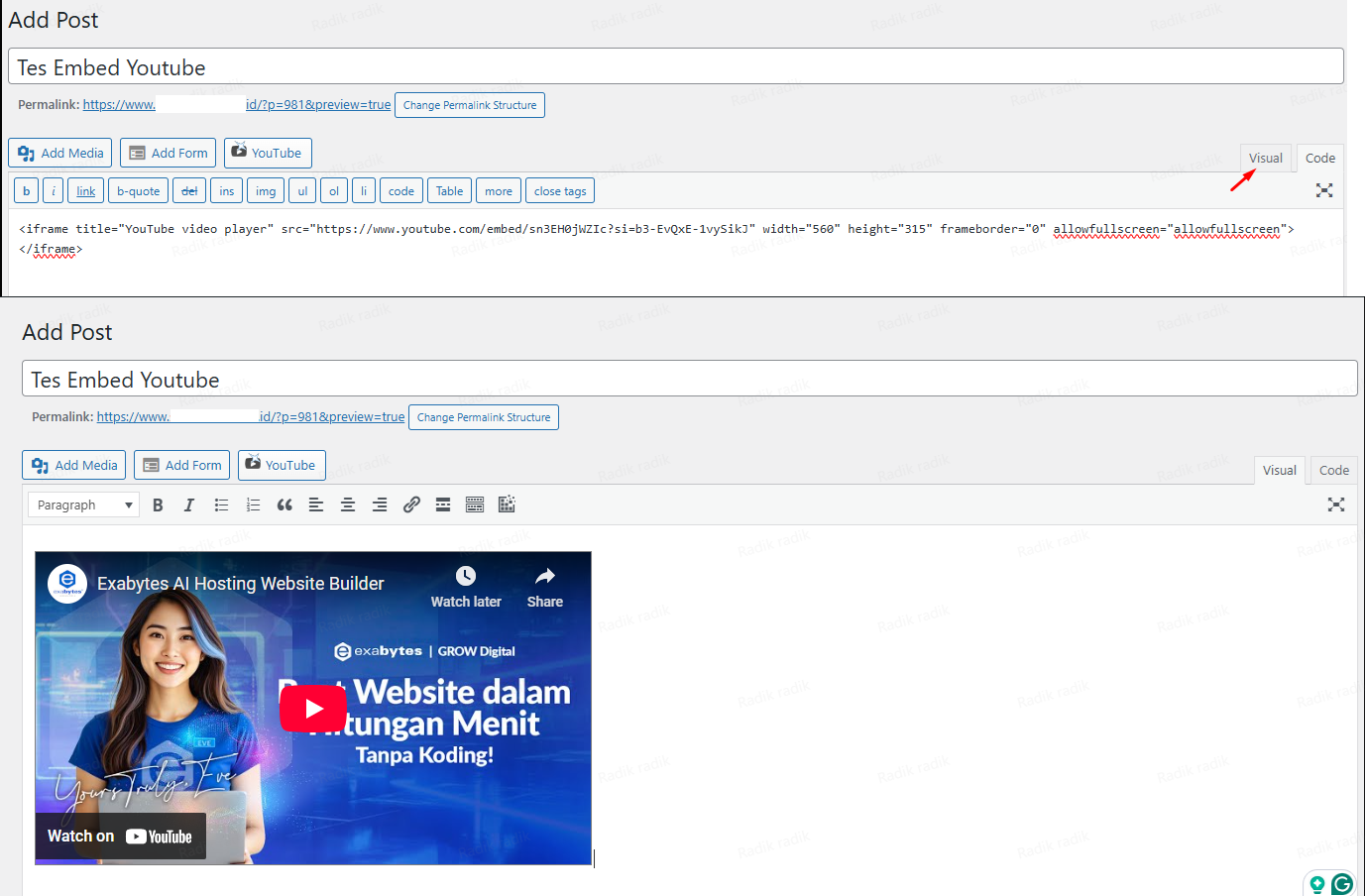Click the ul quicktag button
The image size is (1365, 896).
302,191
